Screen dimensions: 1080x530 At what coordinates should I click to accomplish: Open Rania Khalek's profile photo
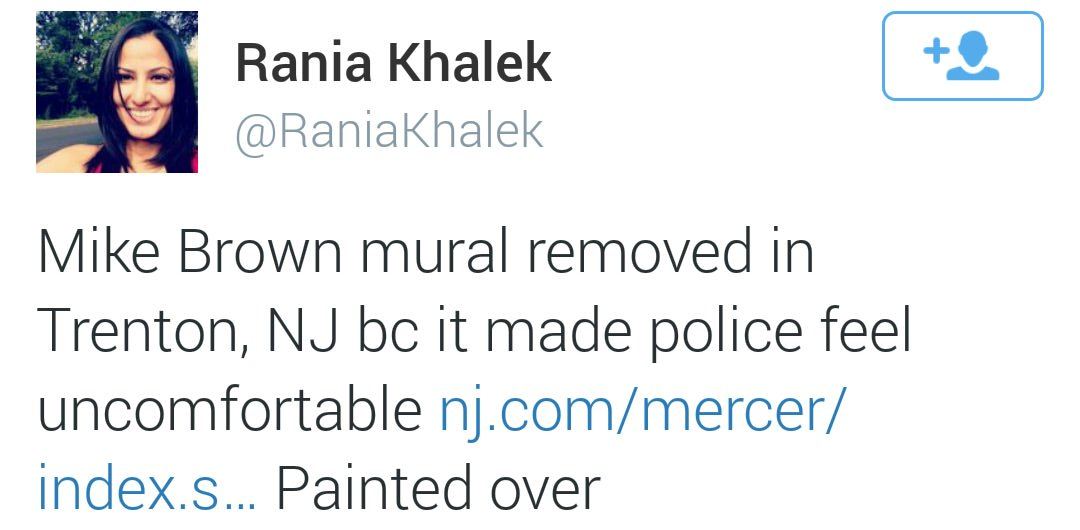[117, 92]
